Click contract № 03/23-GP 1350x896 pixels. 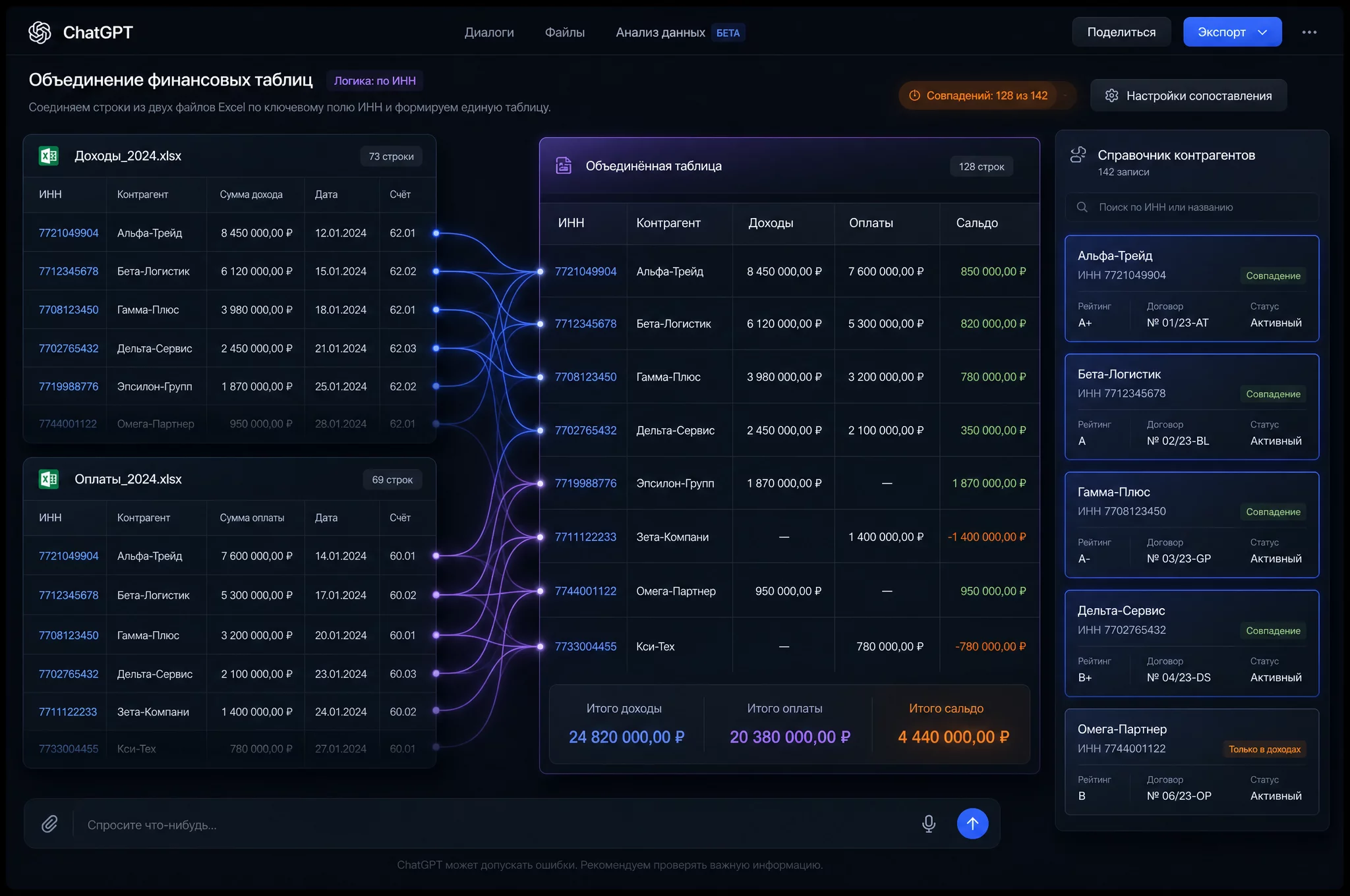pos(1179,559)
